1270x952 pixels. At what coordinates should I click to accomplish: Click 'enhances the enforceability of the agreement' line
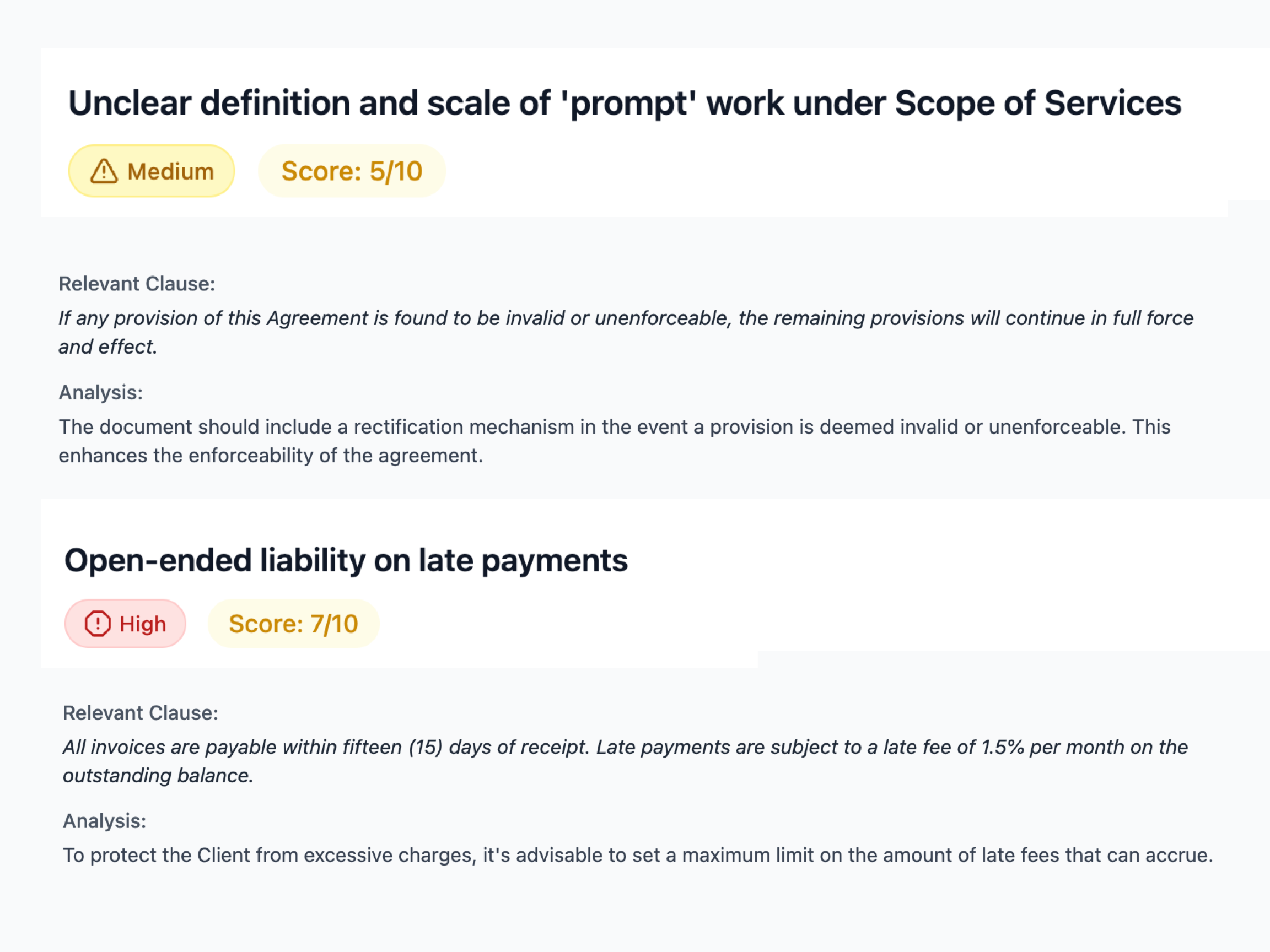point(271,456)
